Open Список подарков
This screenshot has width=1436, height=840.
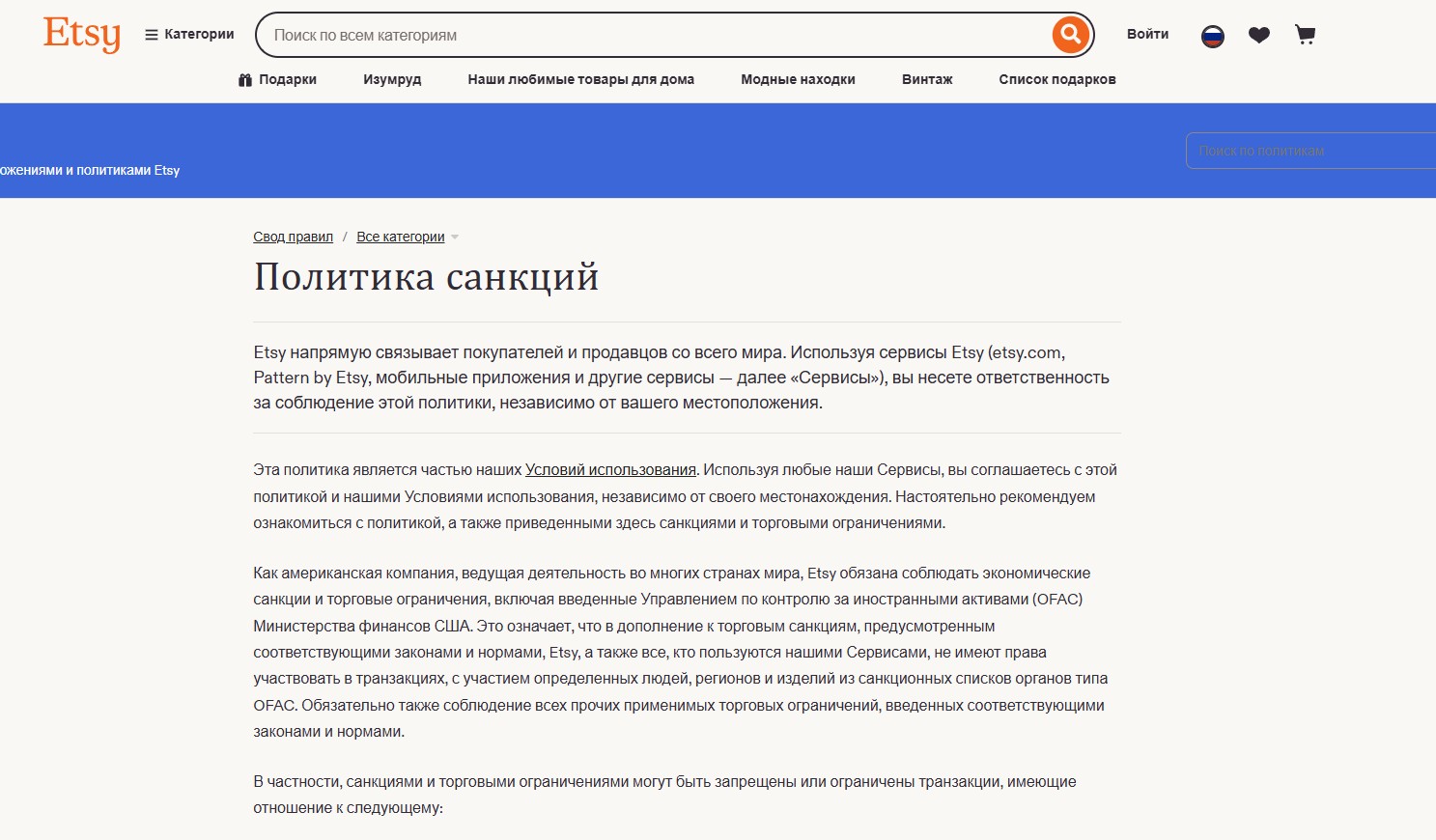1057,79
